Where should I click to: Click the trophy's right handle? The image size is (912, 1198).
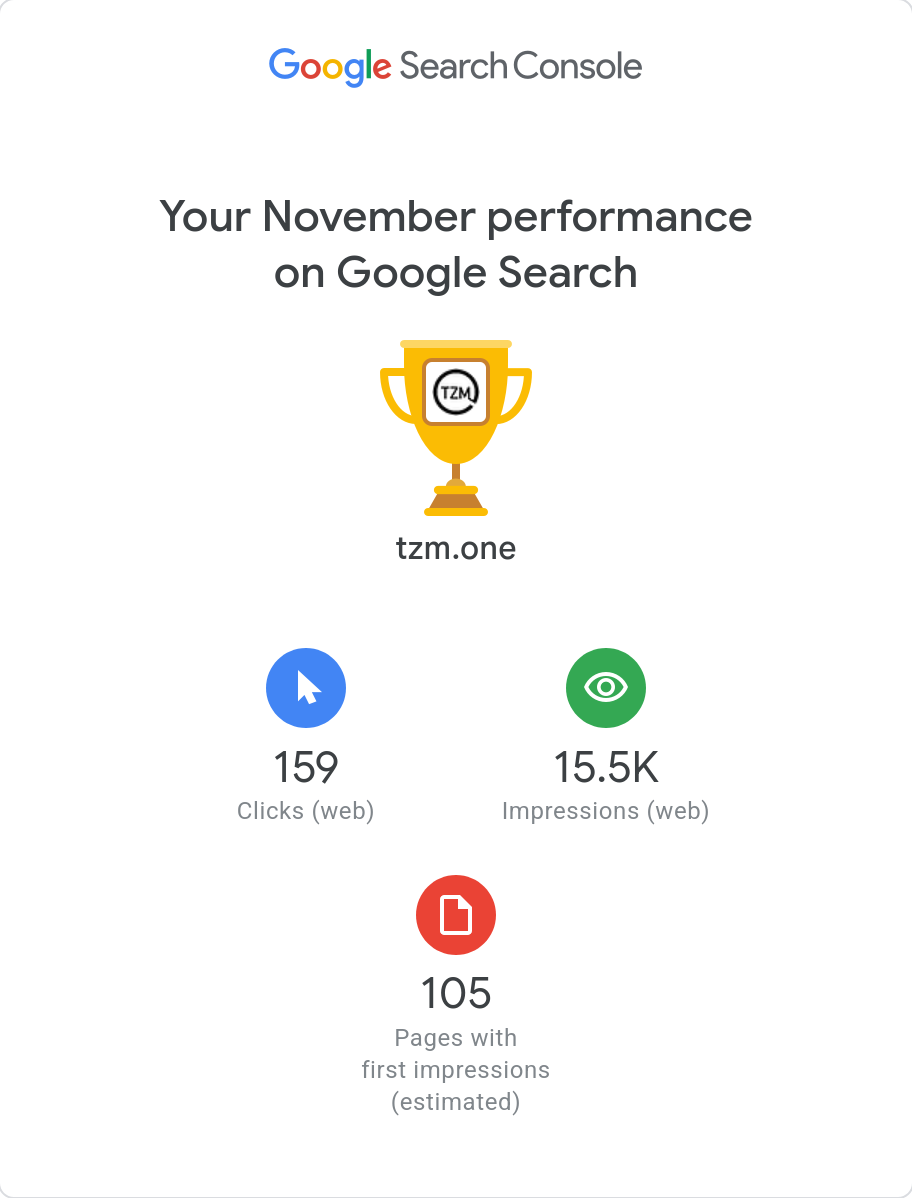pyautogui.click(x=517, y=393)
